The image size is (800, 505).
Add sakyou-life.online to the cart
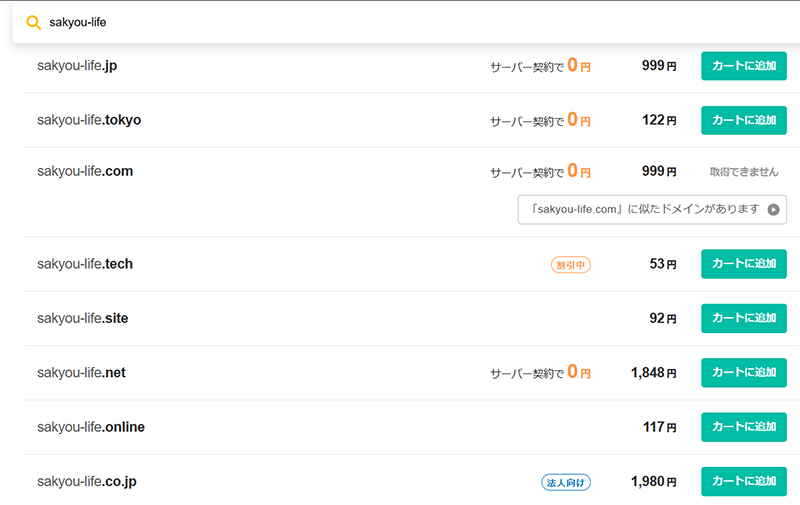click(x=743, y=427)
